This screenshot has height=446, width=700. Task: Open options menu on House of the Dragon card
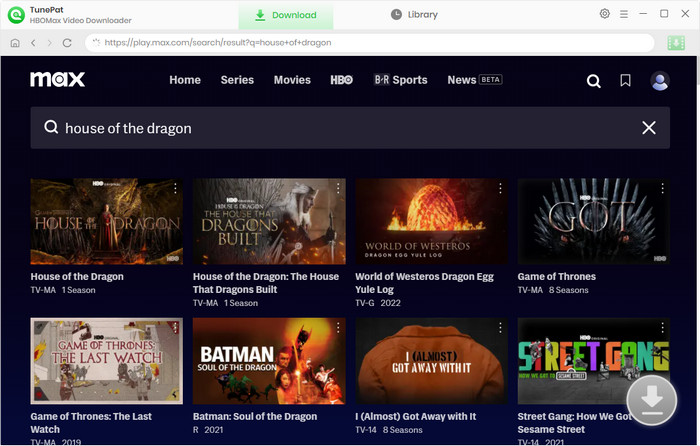(175, 188)
